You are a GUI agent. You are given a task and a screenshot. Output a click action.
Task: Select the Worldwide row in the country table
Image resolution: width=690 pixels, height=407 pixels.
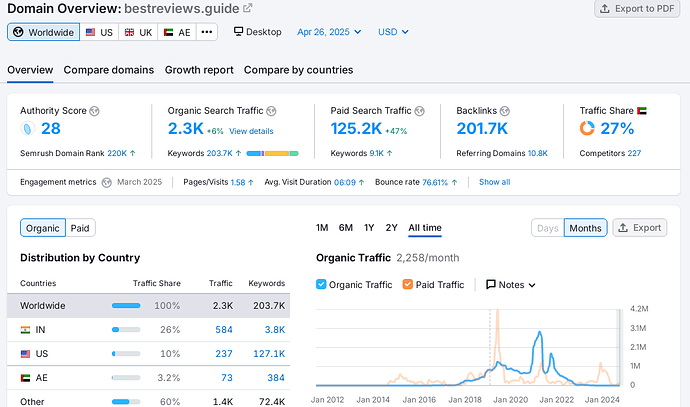(148, 305)
